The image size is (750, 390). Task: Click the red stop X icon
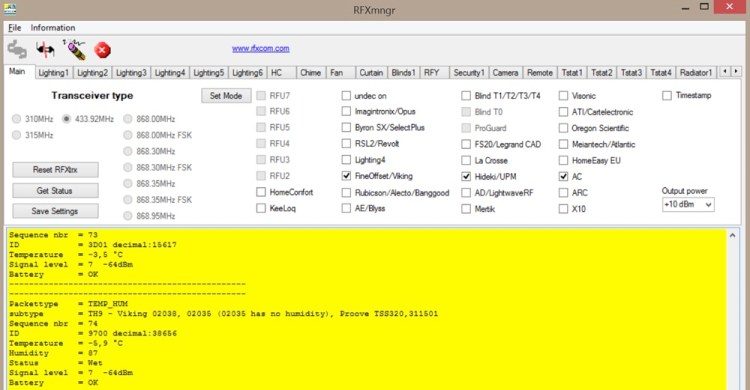pyautogui.click(x=102, y=50)
